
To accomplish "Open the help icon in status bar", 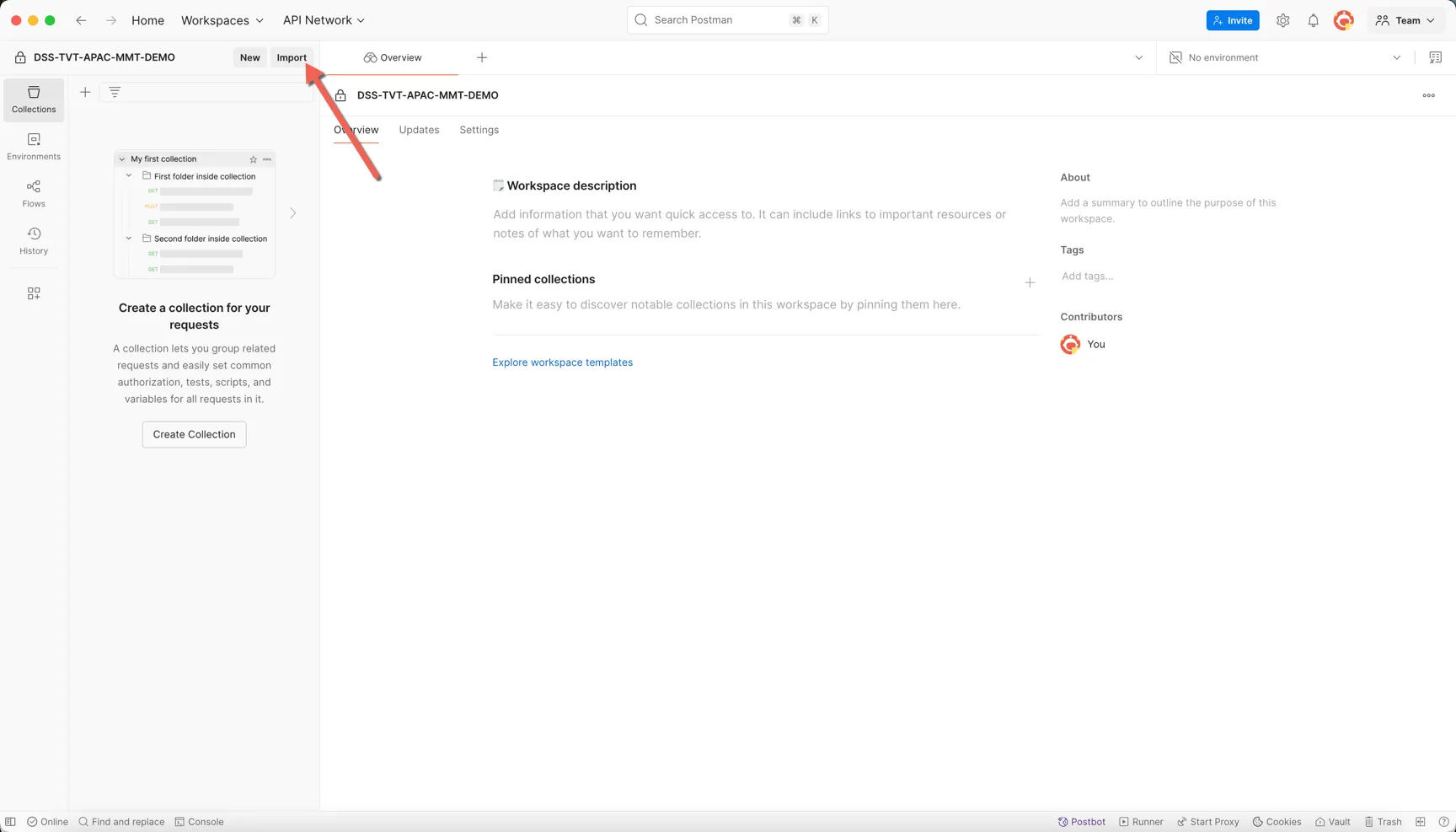I will (x=1443, y=822).
